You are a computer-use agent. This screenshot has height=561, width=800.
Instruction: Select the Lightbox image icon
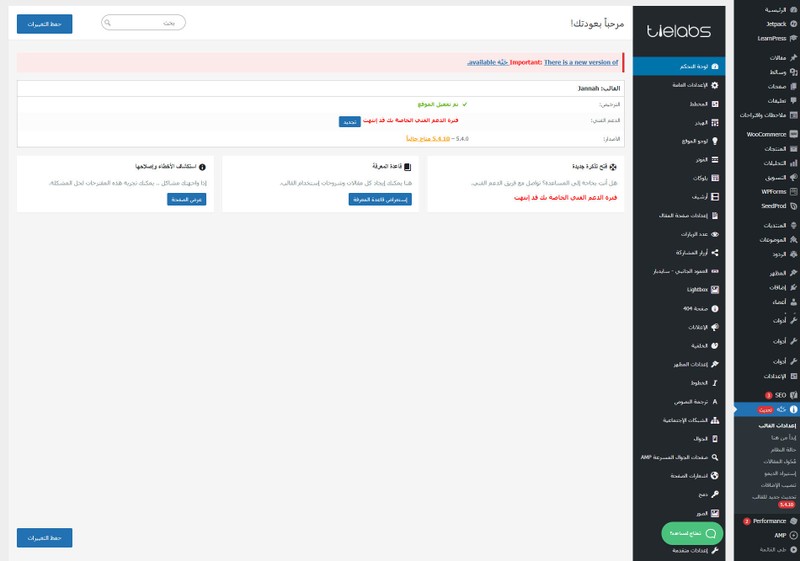[715, 290]
